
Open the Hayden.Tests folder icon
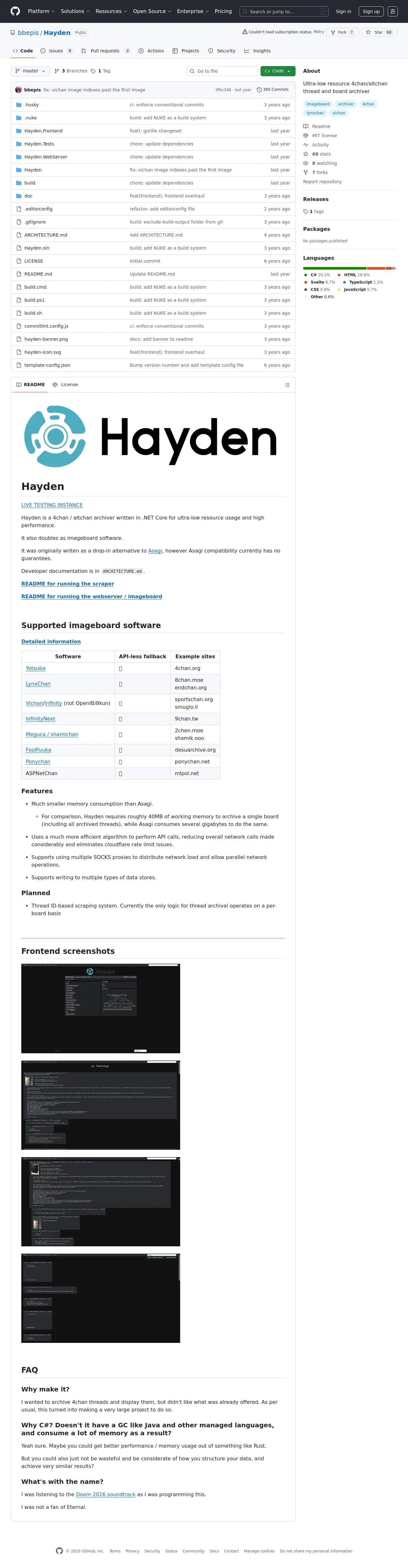[19, 144]
